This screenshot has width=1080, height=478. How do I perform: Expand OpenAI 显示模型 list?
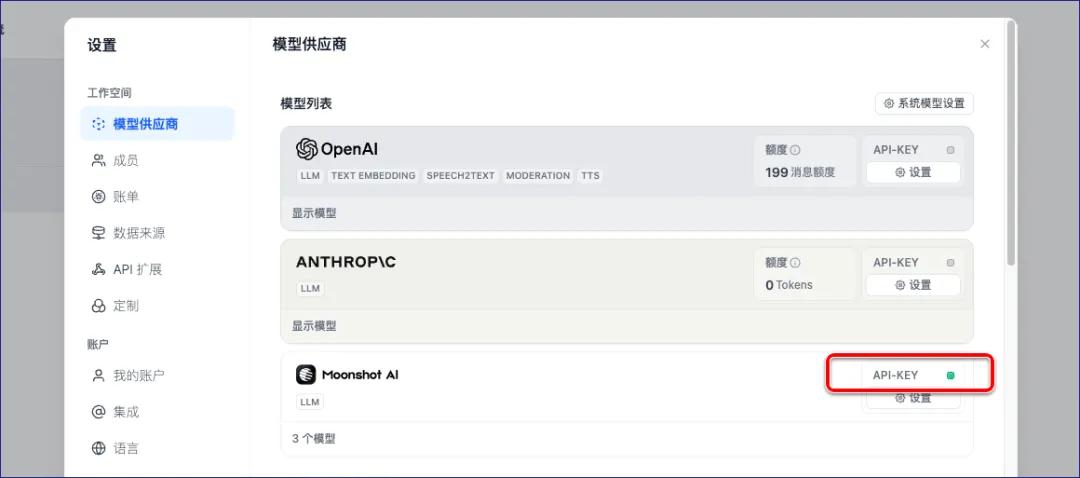click(314, 213)
